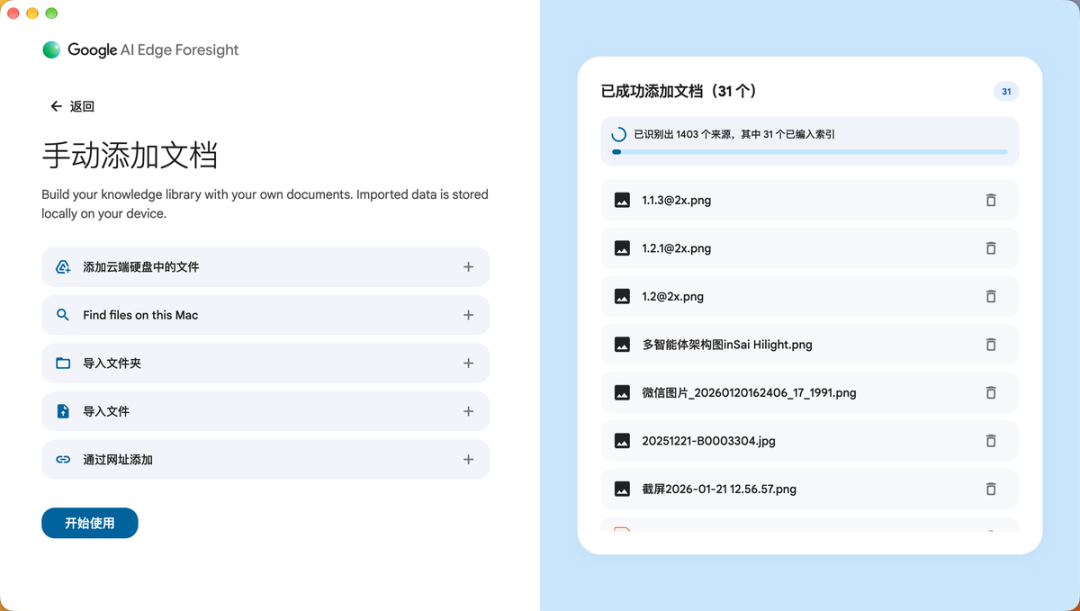This screenshot has width=1080, height=611.
Task: Click the 手动添加文档 page title
Action: point(129,156)
